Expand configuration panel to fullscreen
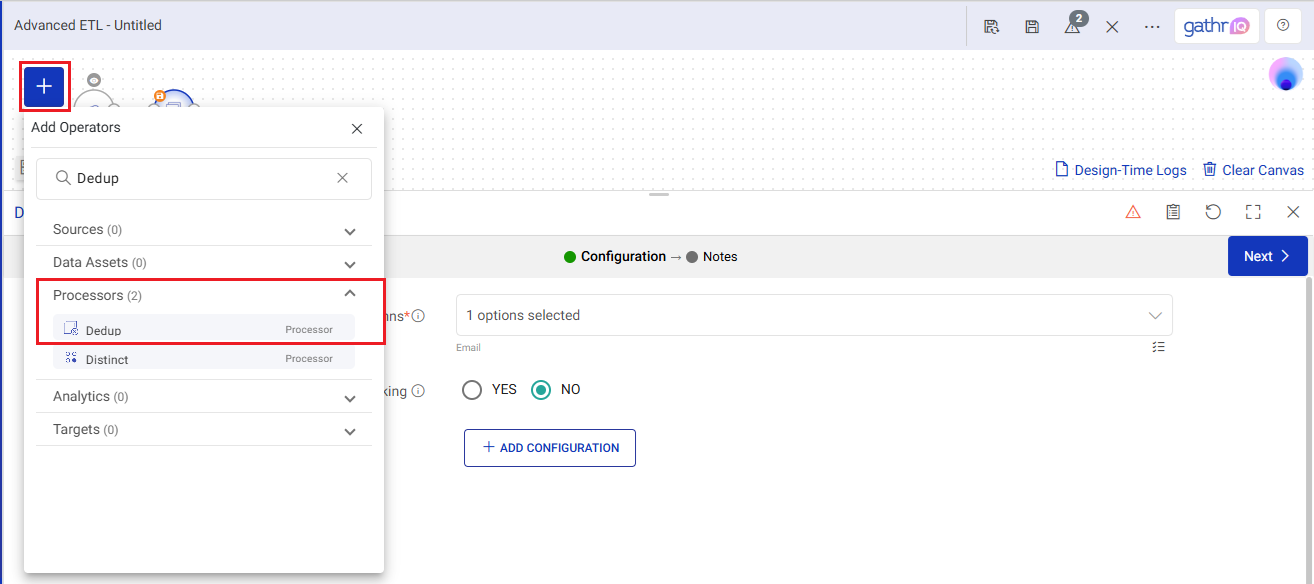Screen dimensions: 1314x584 pyautogui.click(x=1253, y=211)
